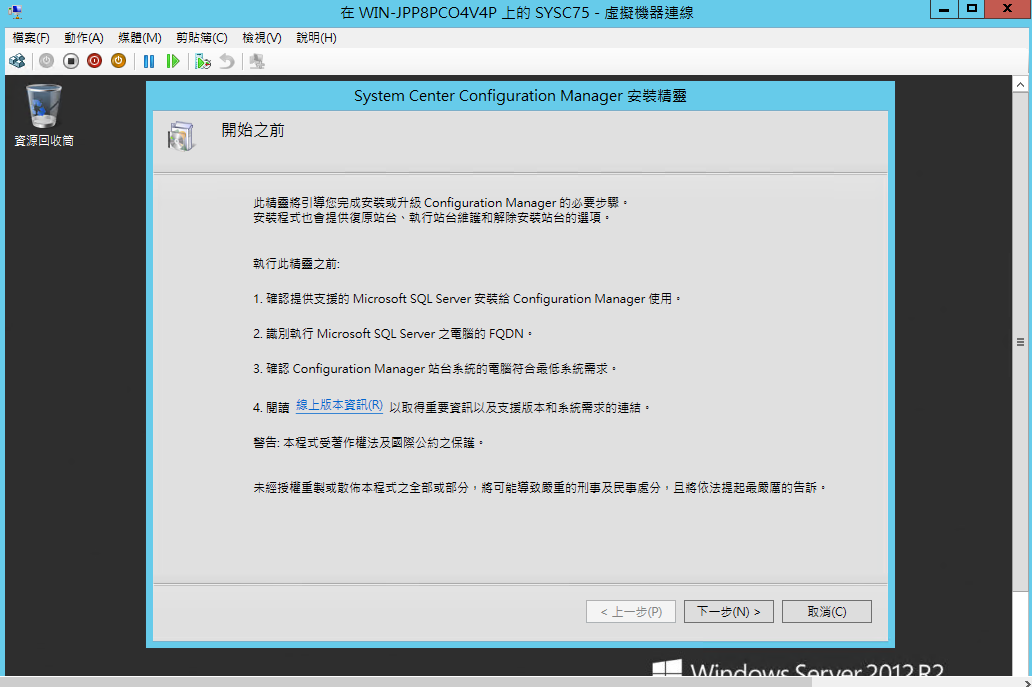
Task: Create a checkpoint with the snapshot icon
Action: click(x=203, y=61)
